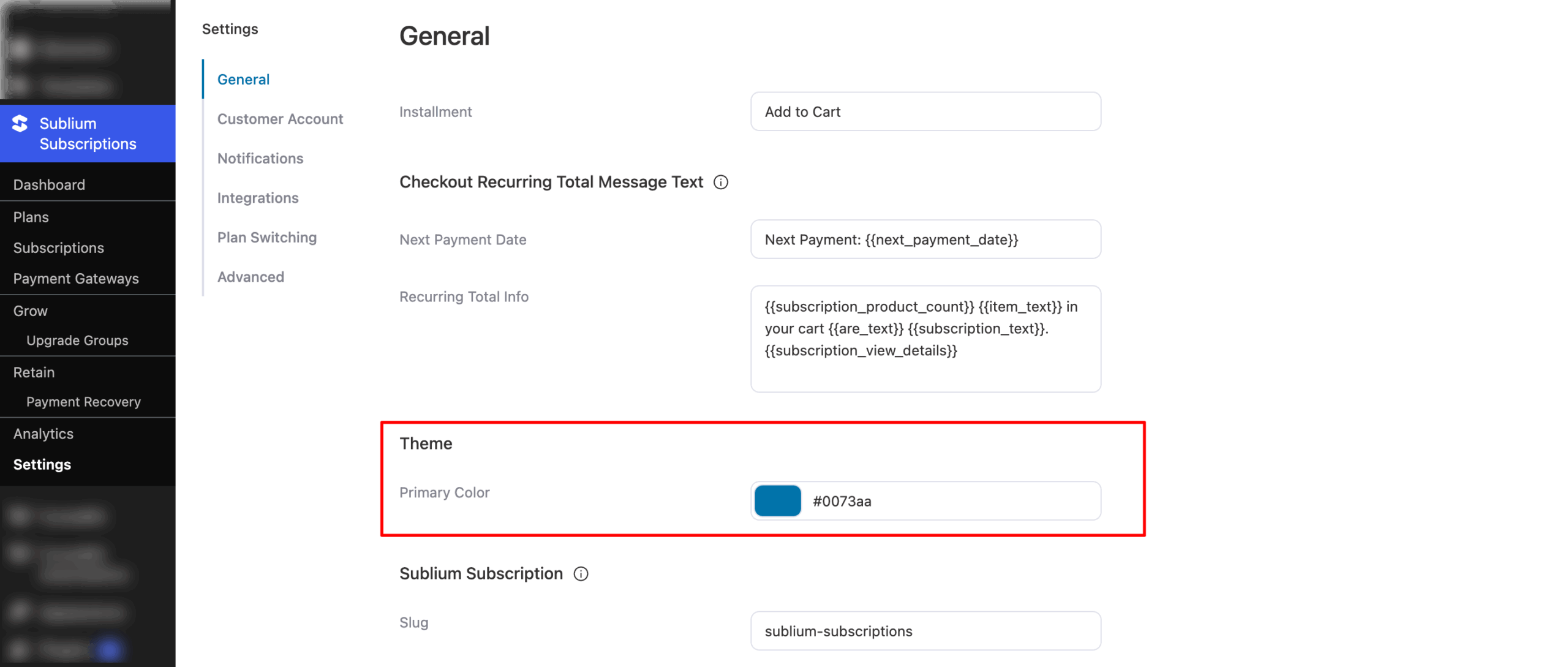Click the Recurring Total Info textarea
The image size is (1568, 667).
click(x=925, y=339)
